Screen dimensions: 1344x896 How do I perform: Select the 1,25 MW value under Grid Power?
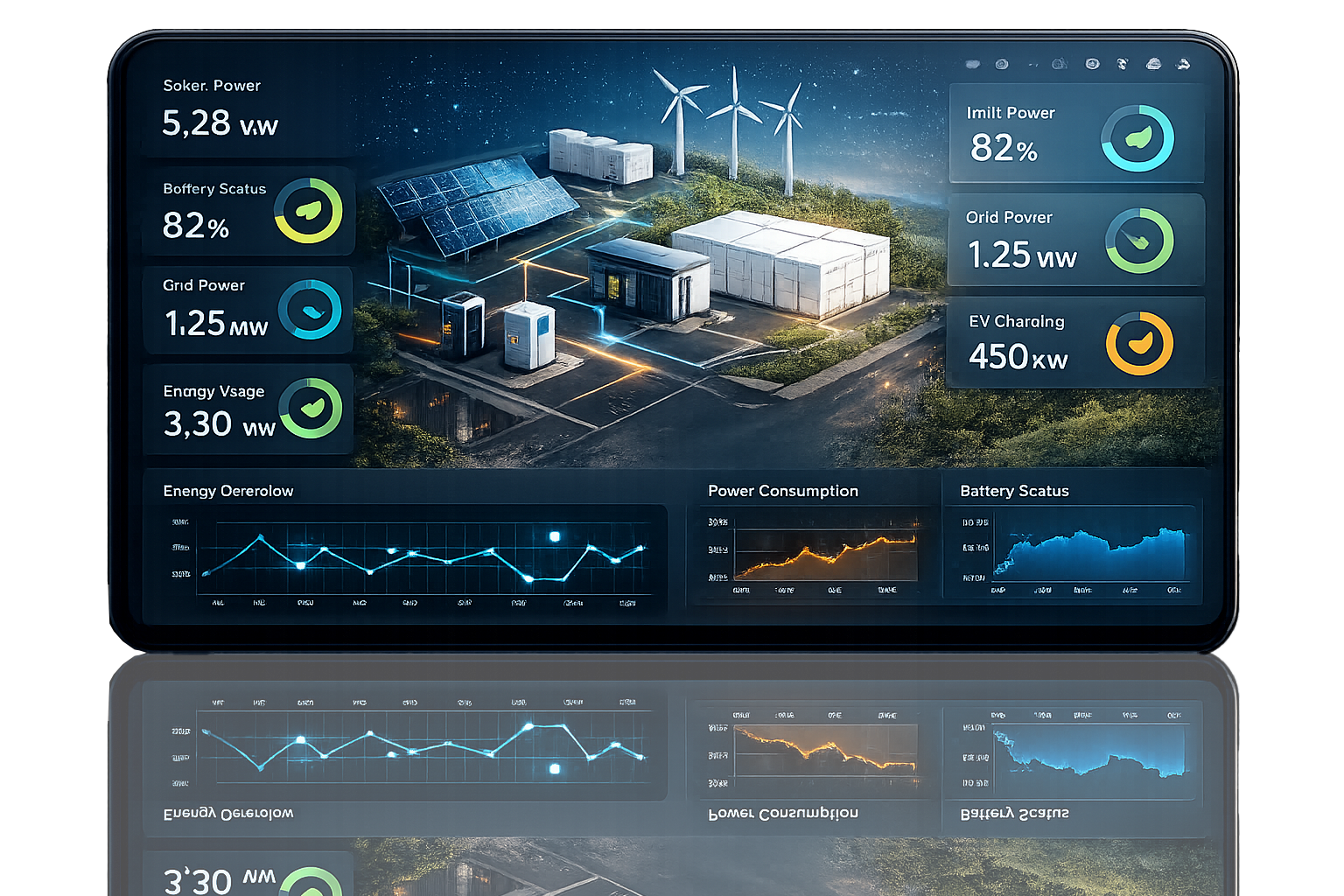[216, 324]
